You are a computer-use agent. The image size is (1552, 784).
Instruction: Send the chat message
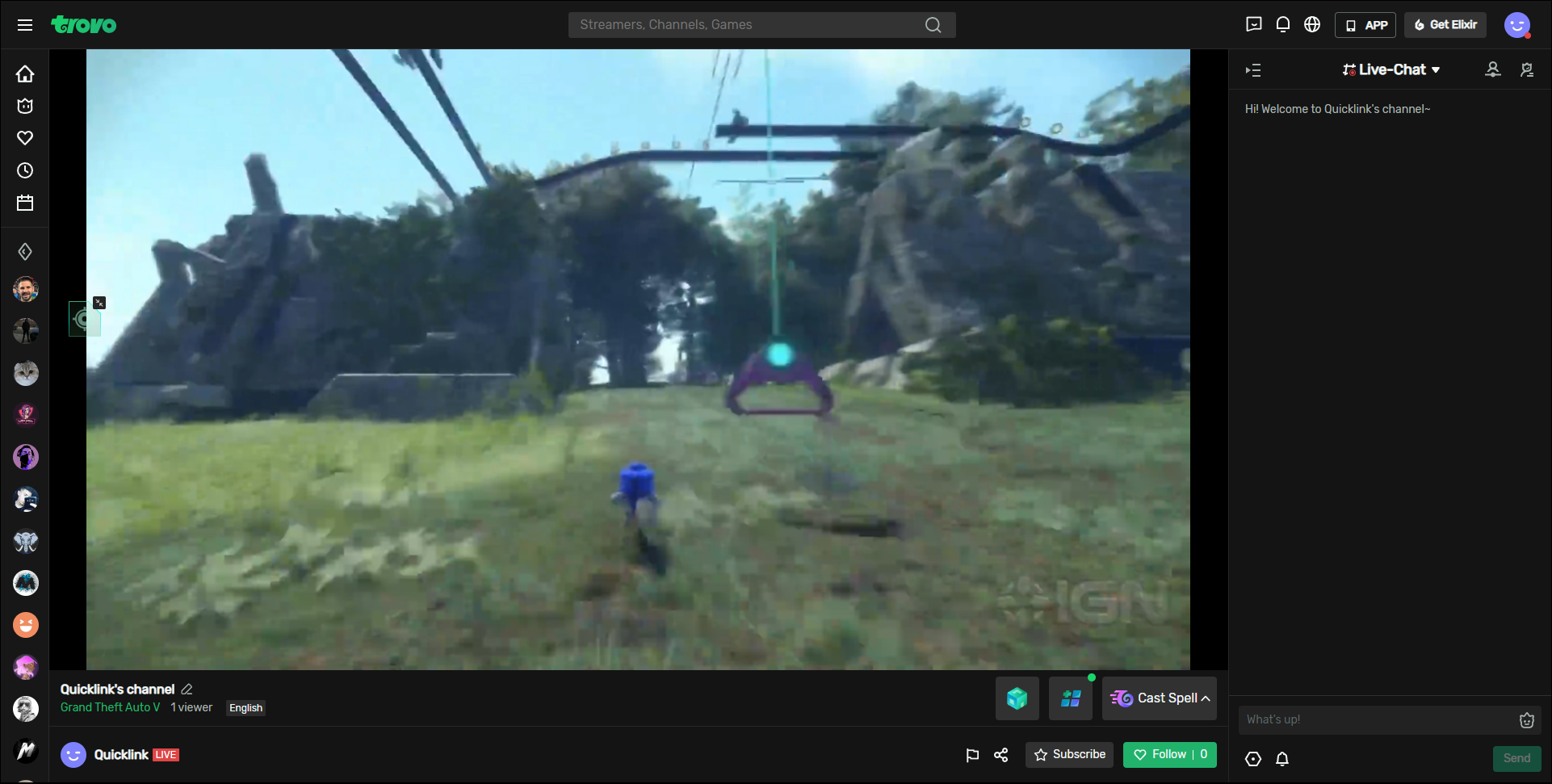coord(1516,758)
